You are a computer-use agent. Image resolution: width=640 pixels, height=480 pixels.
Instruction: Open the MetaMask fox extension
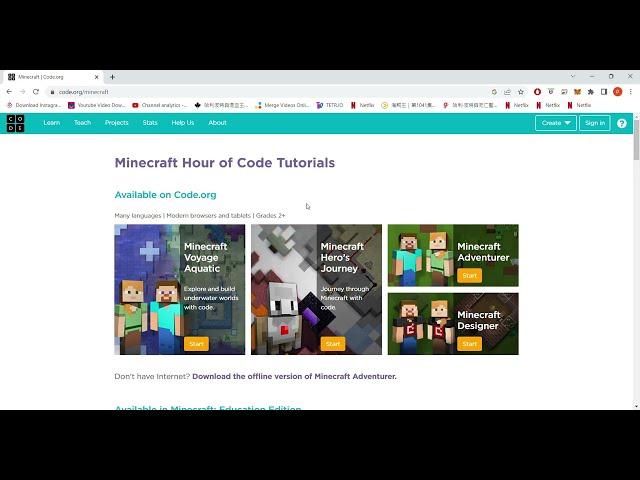pyautogui.click(x=577, y=92)
